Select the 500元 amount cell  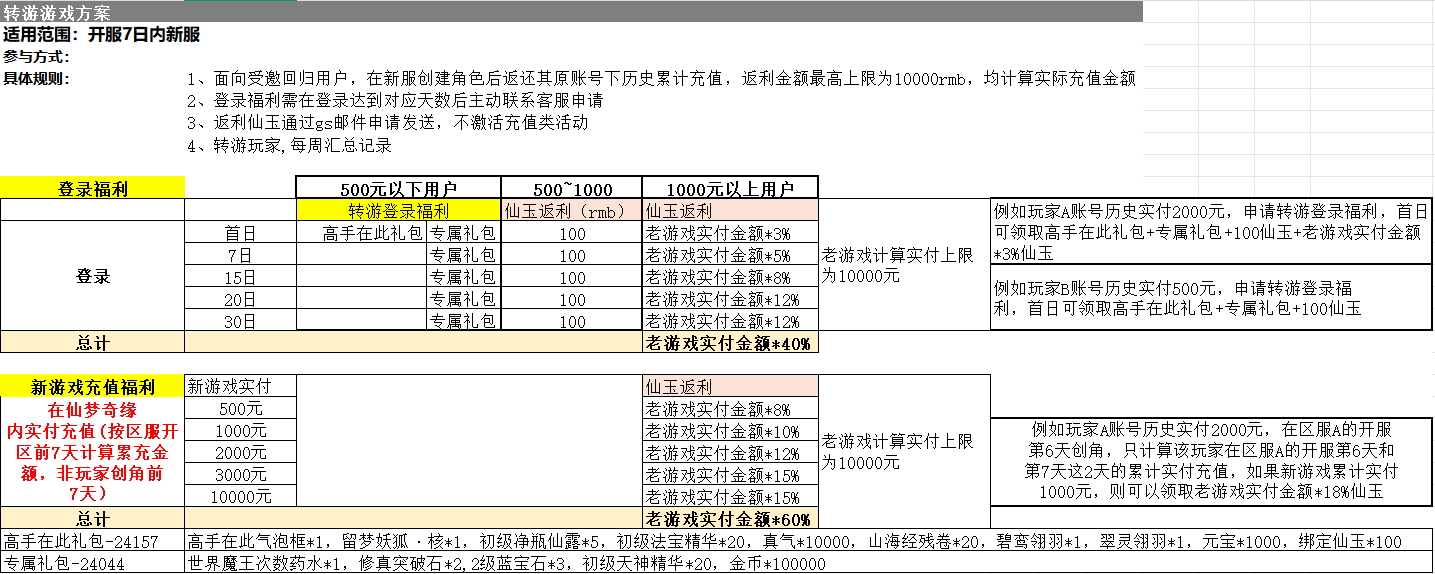pyautogui.click(x=241, y=409)
